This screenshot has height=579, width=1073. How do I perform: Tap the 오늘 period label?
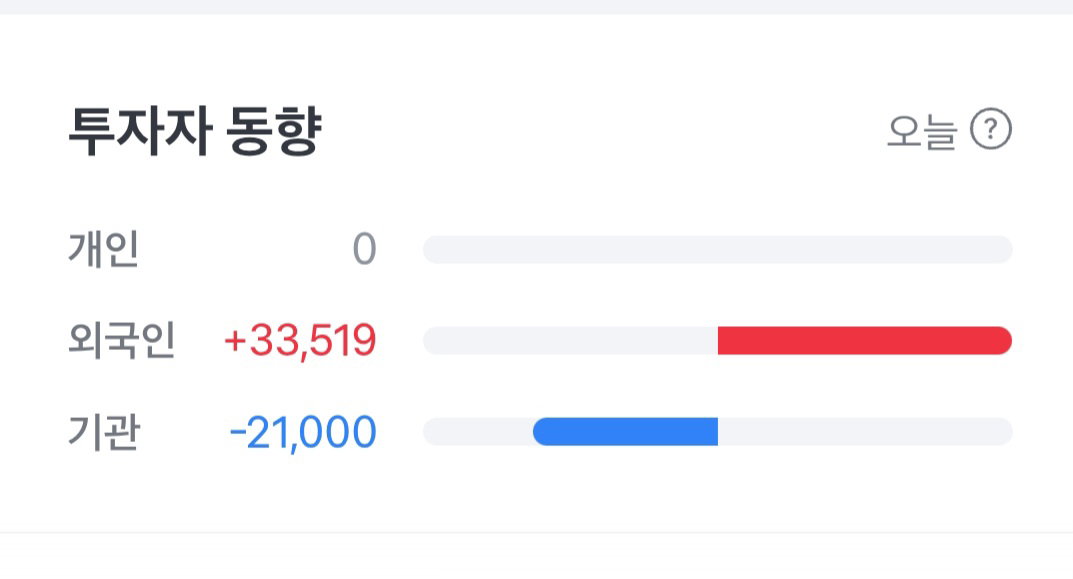(922, 132)
